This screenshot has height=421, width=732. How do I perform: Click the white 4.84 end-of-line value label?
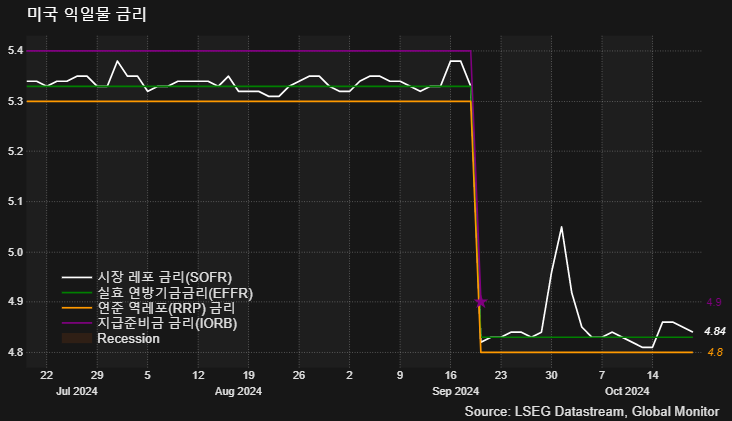(714, 331)
